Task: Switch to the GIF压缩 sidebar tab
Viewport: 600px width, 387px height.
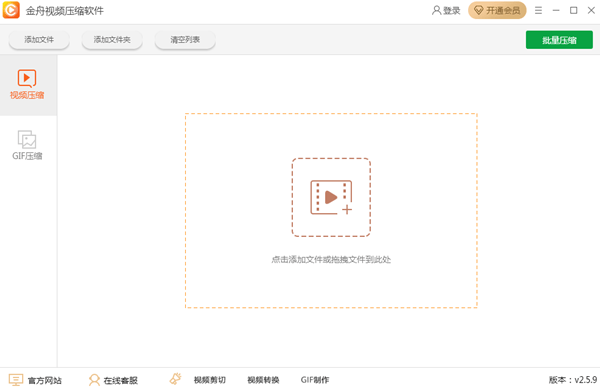Action: [x=27, y=145]
